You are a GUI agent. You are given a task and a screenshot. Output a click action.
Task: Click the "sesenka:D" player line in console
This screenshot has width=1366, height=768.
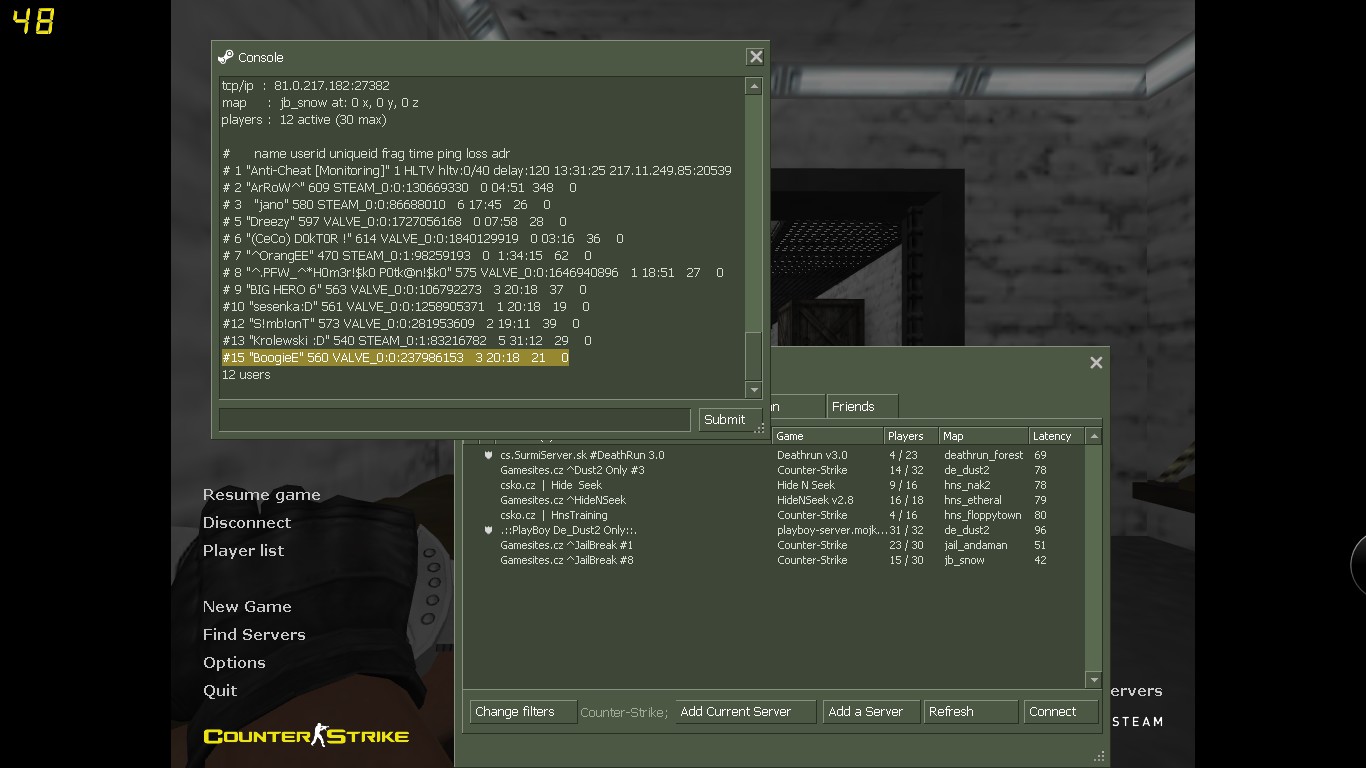click(405, 307)
